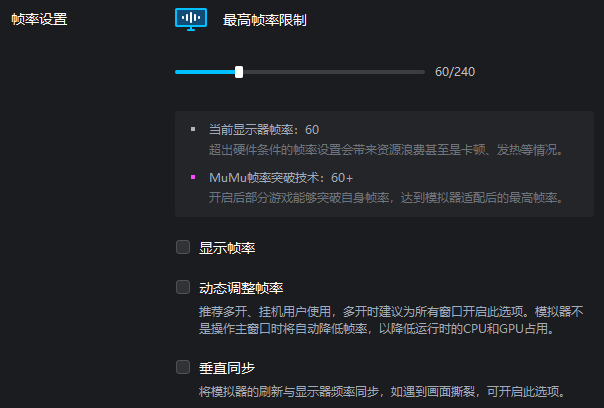Screen dimensions: 604x408
Task: Click the 当前显示器帧率：60 info line
Action: [264, 130]
